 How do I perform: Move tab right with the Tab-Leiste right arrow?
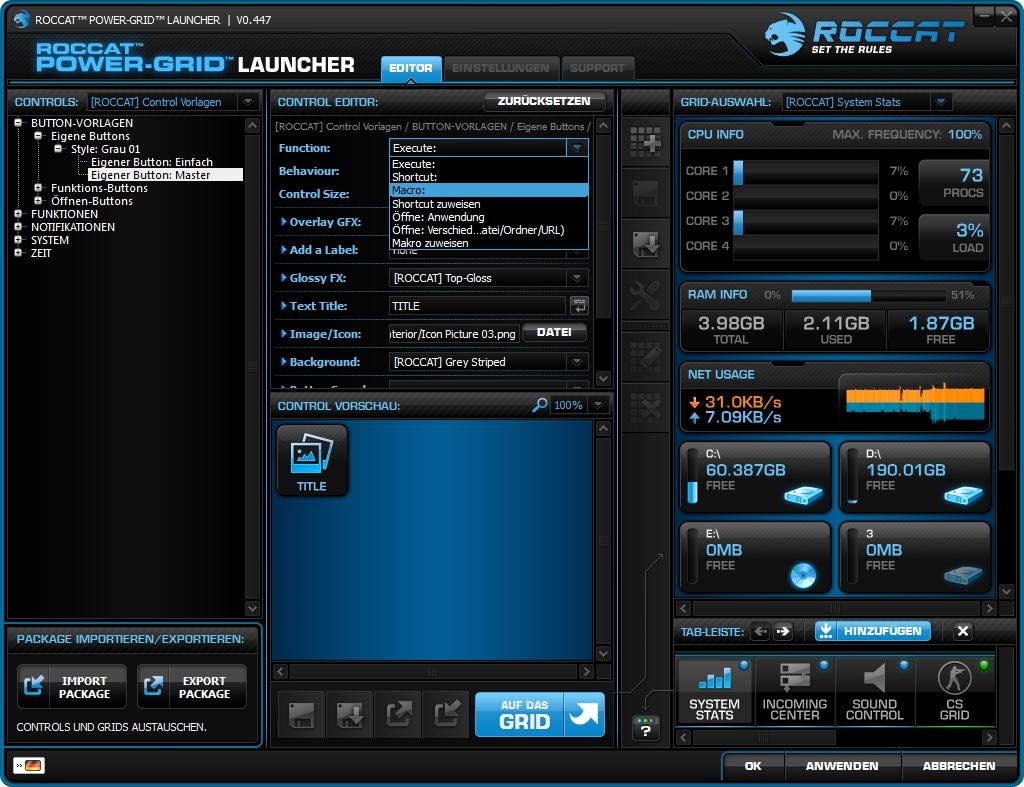tap(782, 632)
